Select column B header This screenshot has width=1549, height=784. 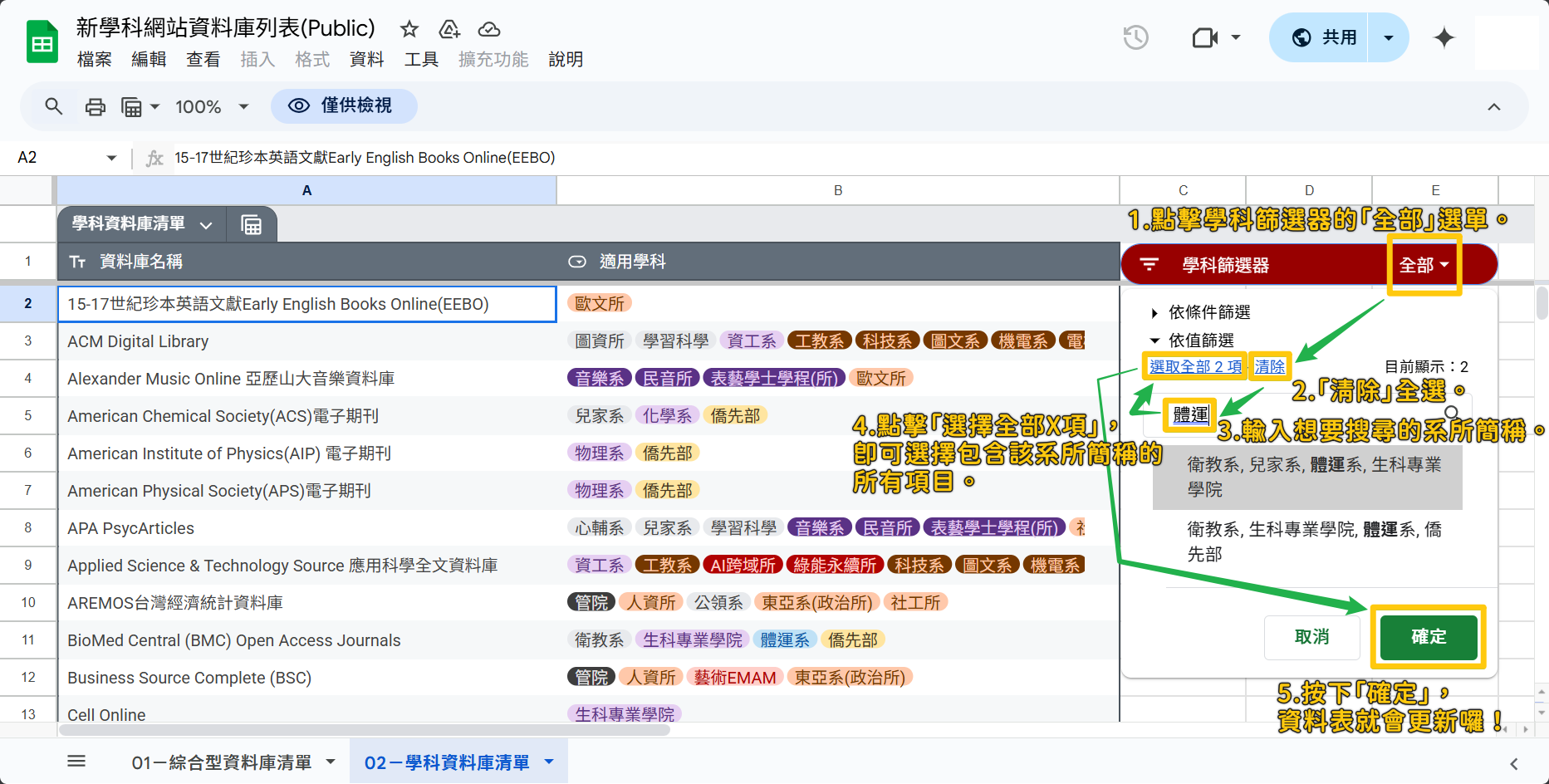coord(838,190)
